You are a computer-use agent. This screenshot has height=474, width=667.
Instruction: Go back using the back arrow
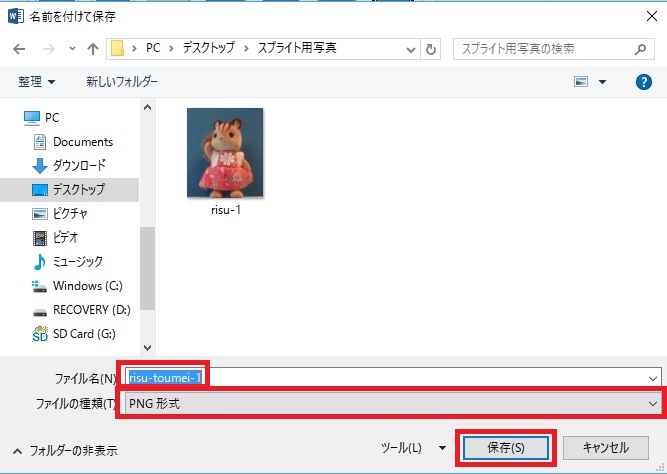pos(19,49)
